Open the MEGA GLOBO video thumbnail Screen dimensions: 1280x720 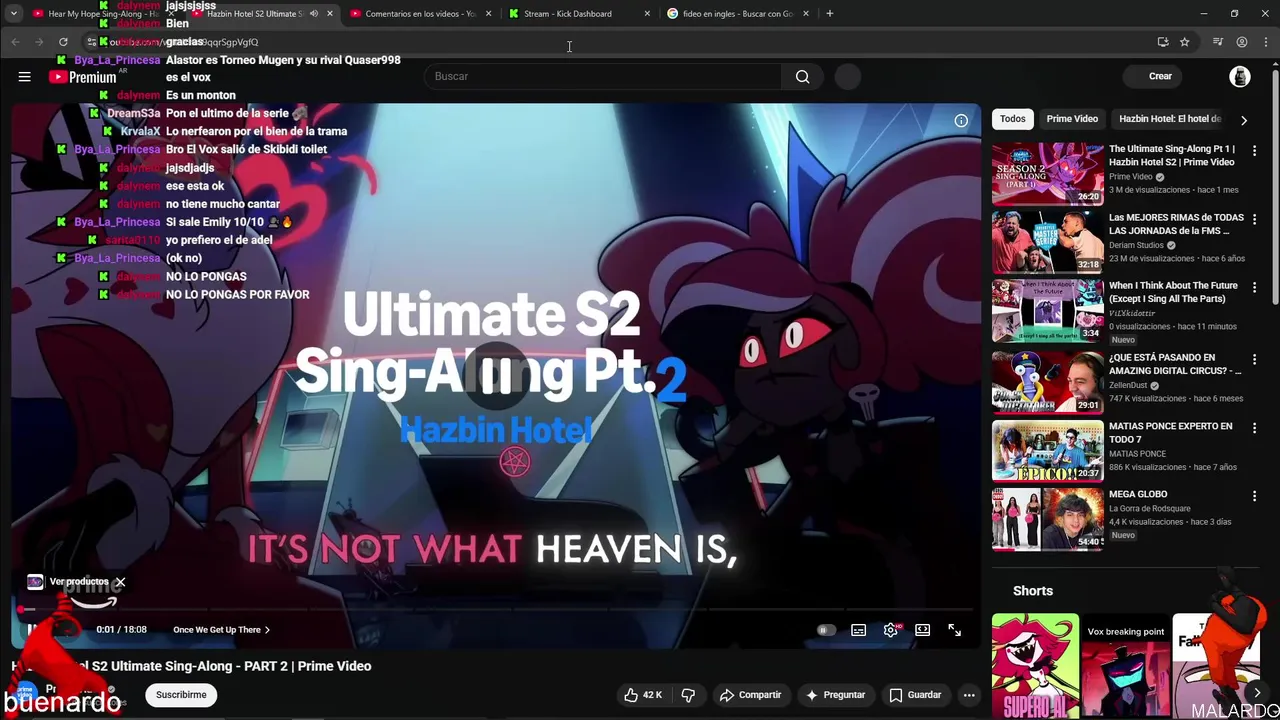(1047, 519)
